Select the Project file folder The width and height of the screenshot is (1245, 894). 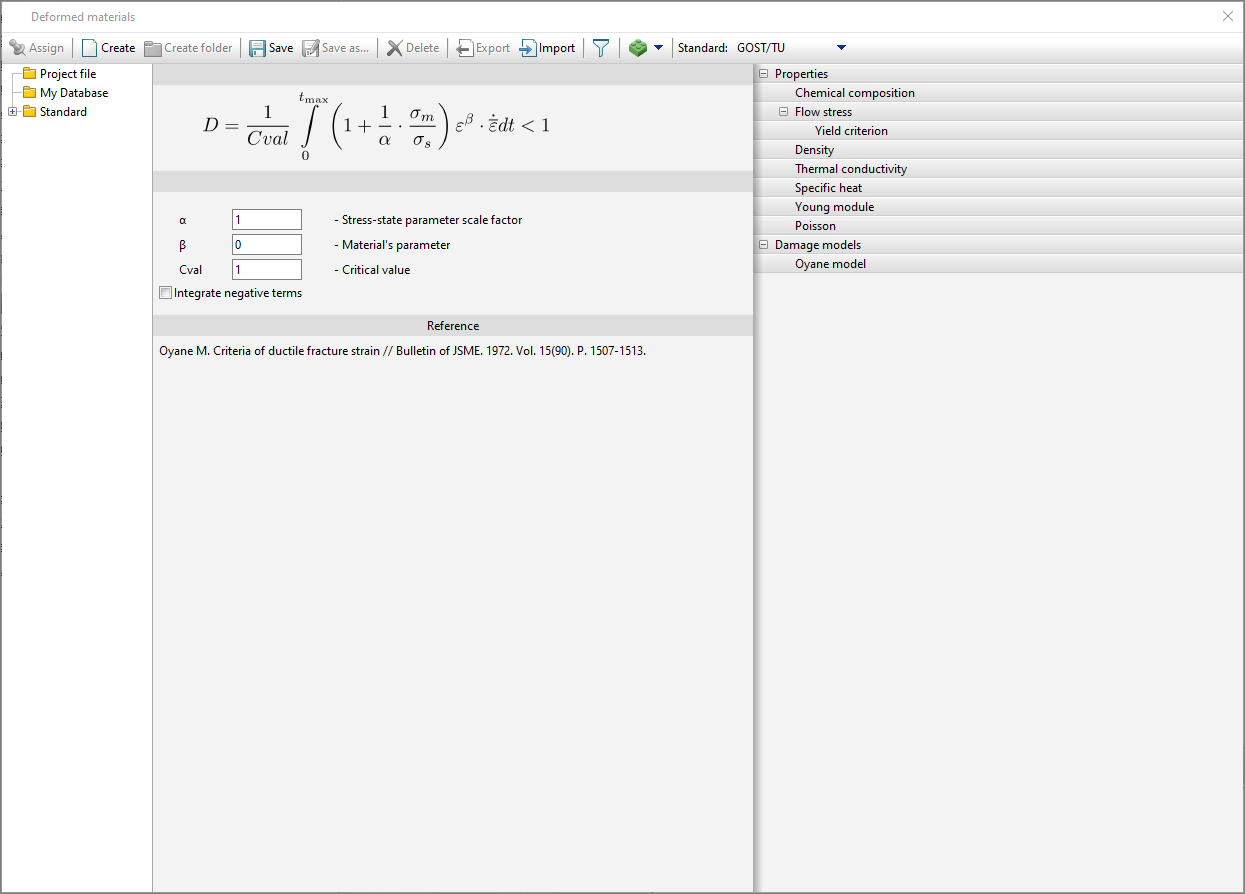tap(68, 74)
